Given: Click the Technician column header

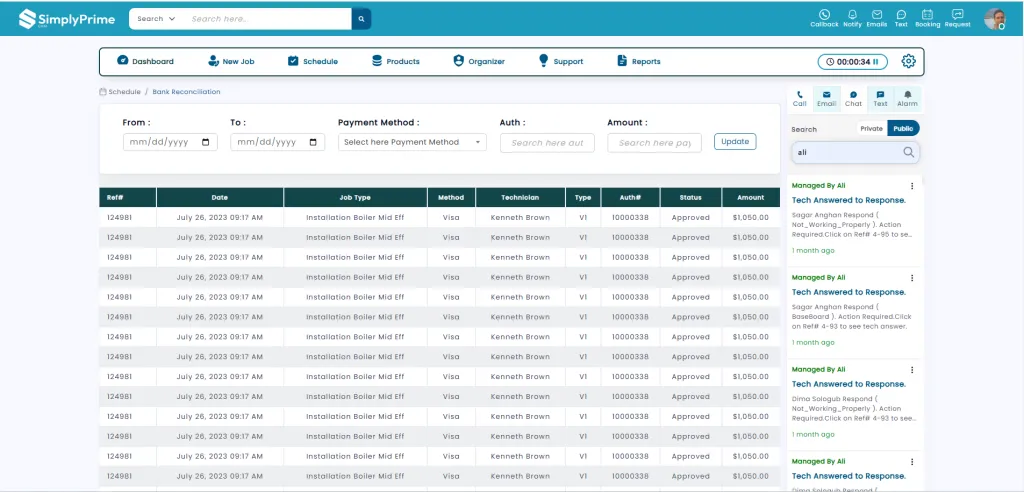Looking at the screenshot, I should pos(520,197).
